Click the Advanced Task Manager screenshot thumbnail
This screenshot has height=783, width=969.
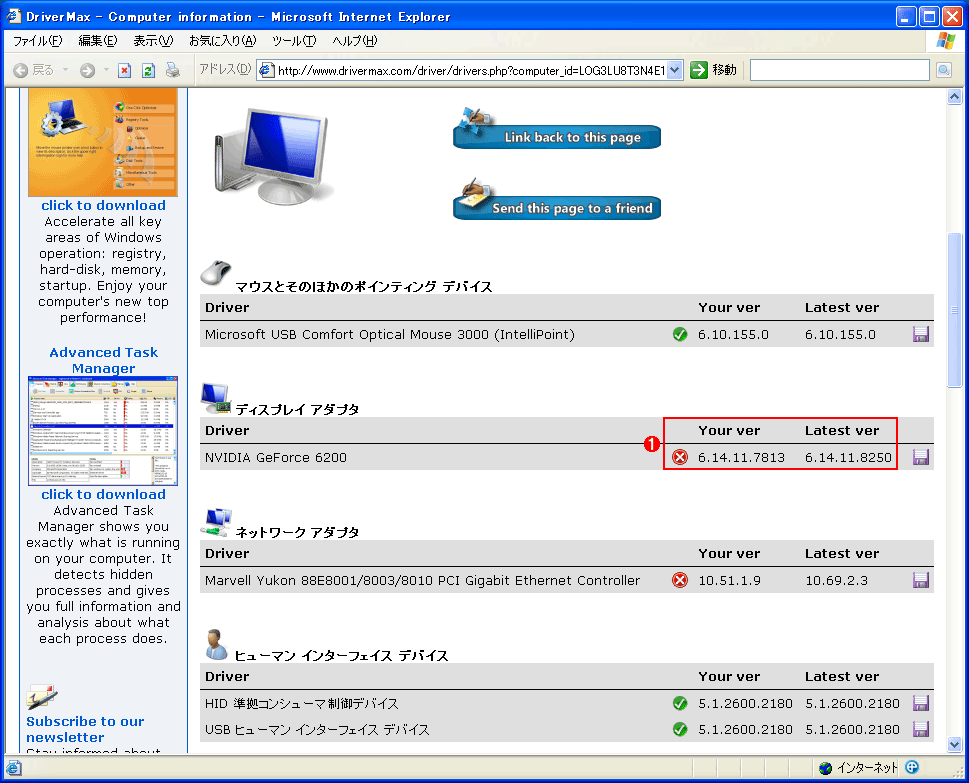[103, 430]
